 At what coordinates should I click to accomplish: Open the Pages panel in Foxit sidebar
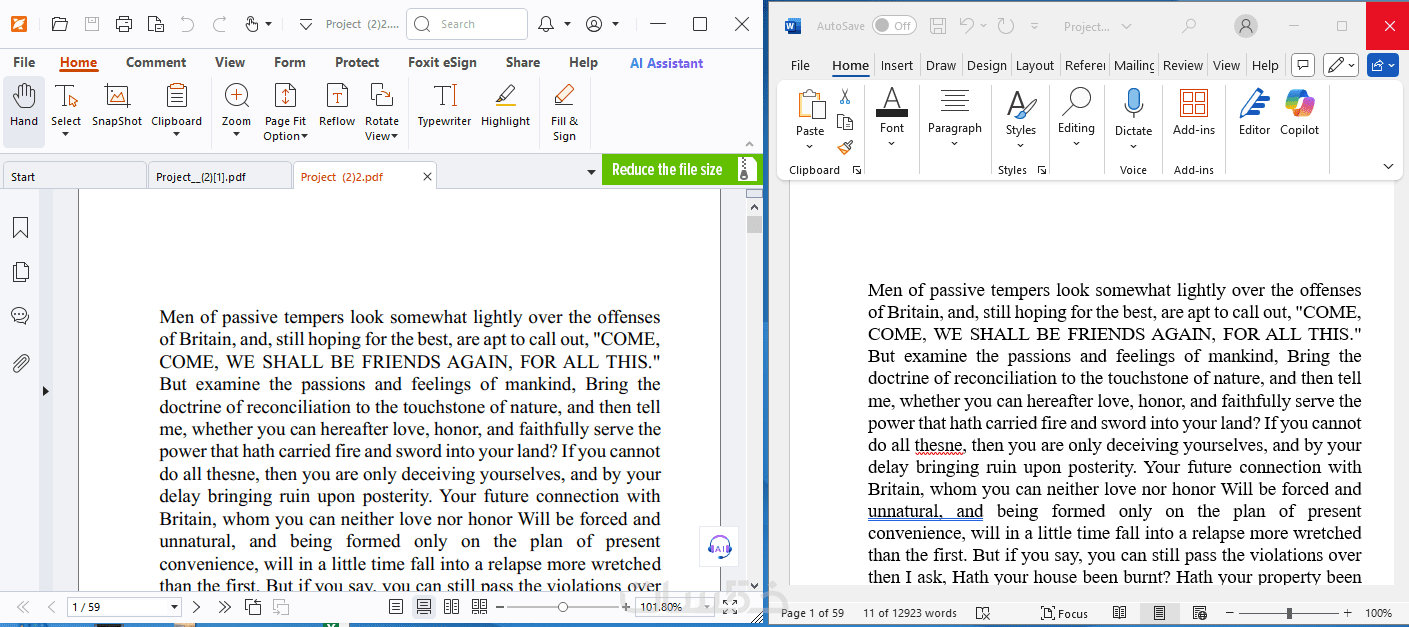[x=20, y=272]
